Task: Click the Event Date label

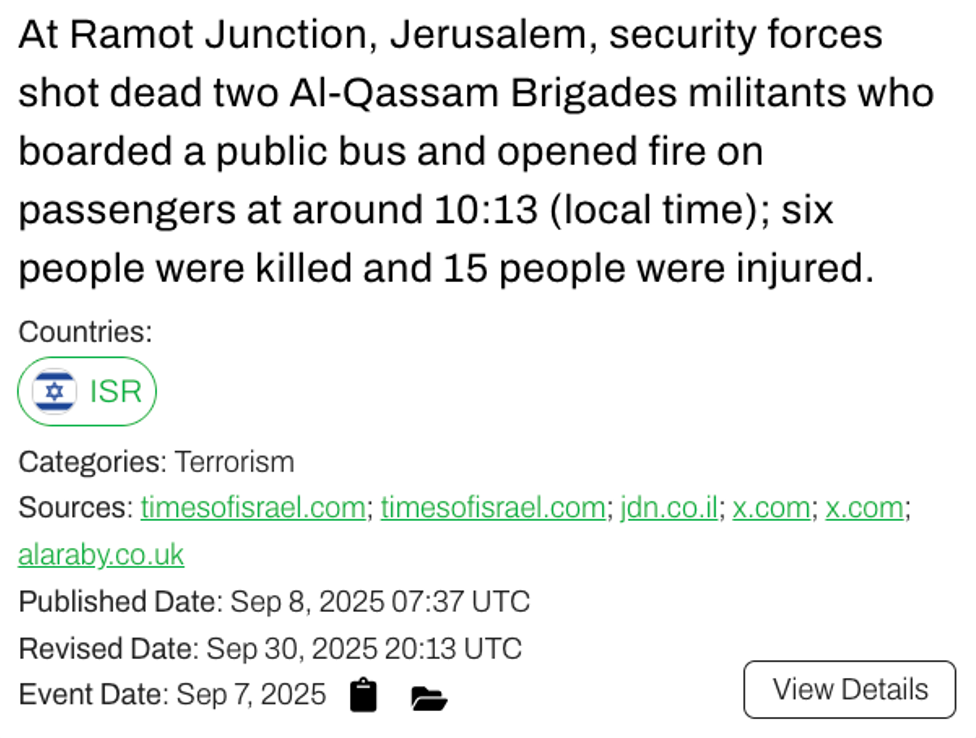Action: (x=93, y=694)
